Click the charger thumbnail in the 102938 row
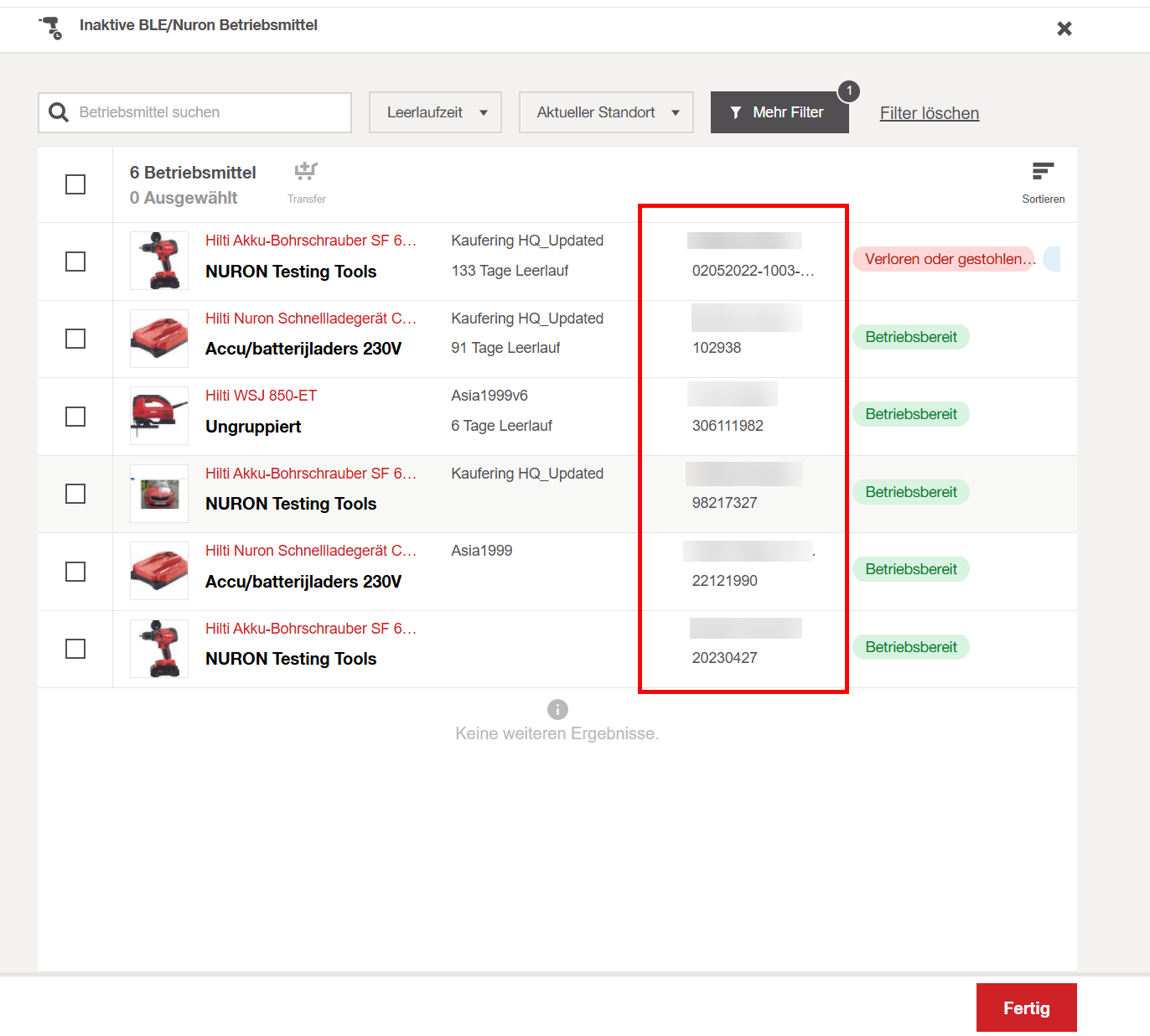Image resolution: width=1150 pixels, height=1036 pixels. click(159, 339)
